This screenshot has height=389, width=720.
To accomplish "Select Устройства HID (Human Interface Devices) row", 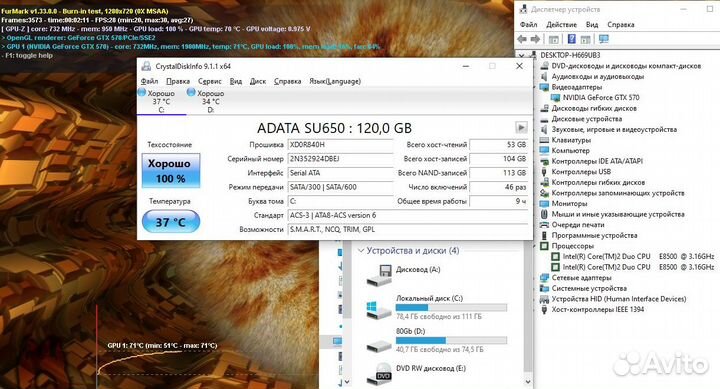I will [x=619, y=299].
